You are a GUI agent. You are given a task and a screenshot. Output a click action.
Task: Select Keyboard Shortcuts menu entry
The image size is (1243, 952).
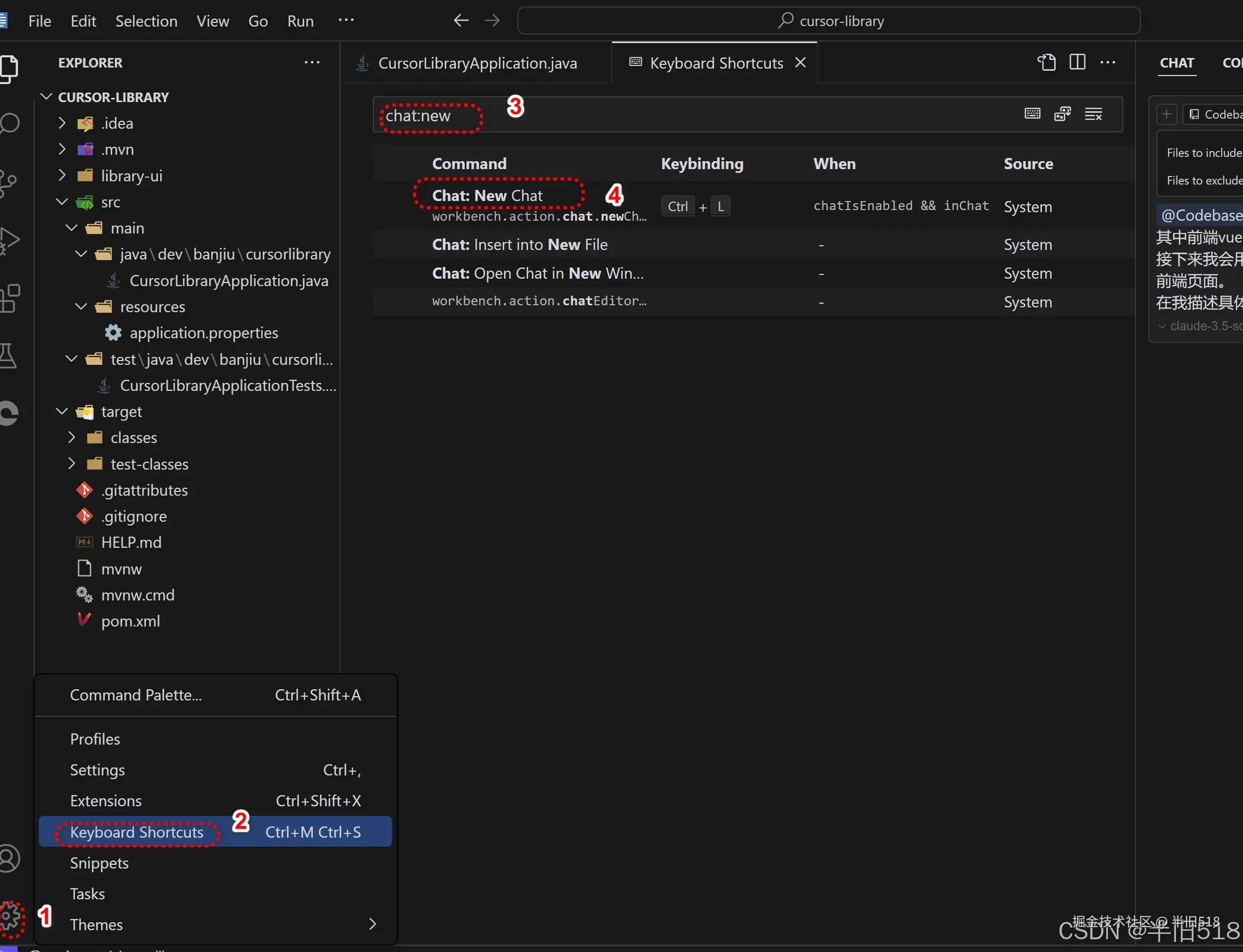coord(137,832)
